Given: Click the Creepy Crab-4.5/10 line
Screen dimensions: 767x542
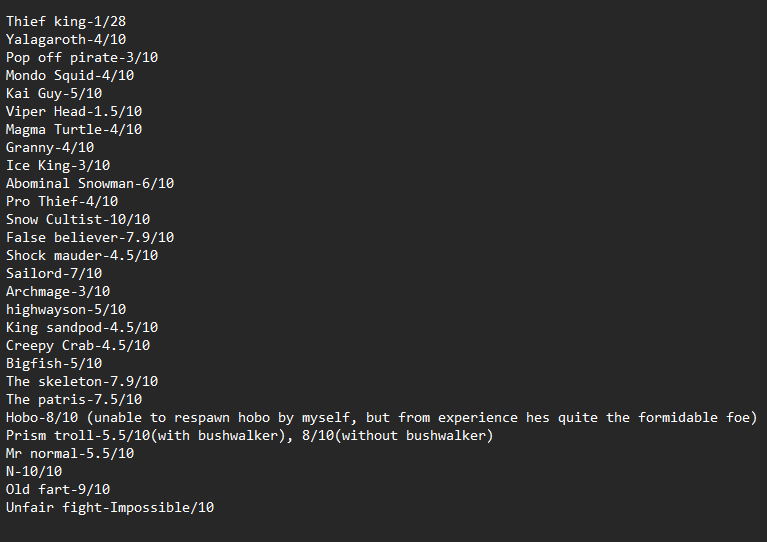Looking at the screenshot, I should (78, 345).
